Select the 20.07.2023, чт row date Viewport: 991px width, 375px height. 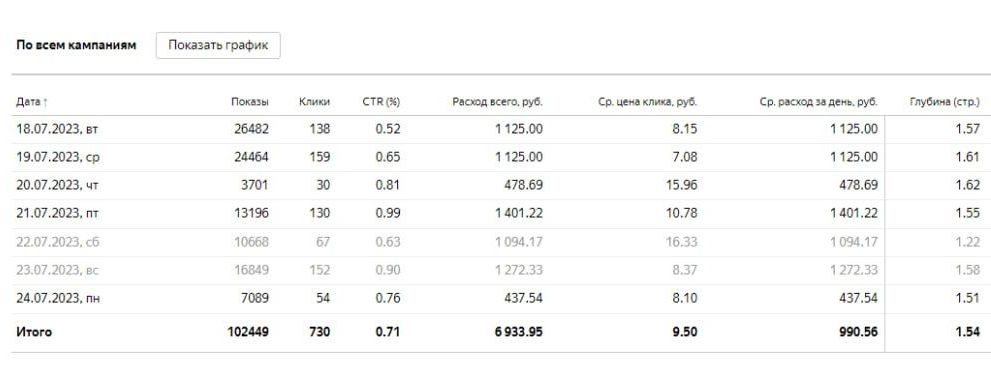57,185
